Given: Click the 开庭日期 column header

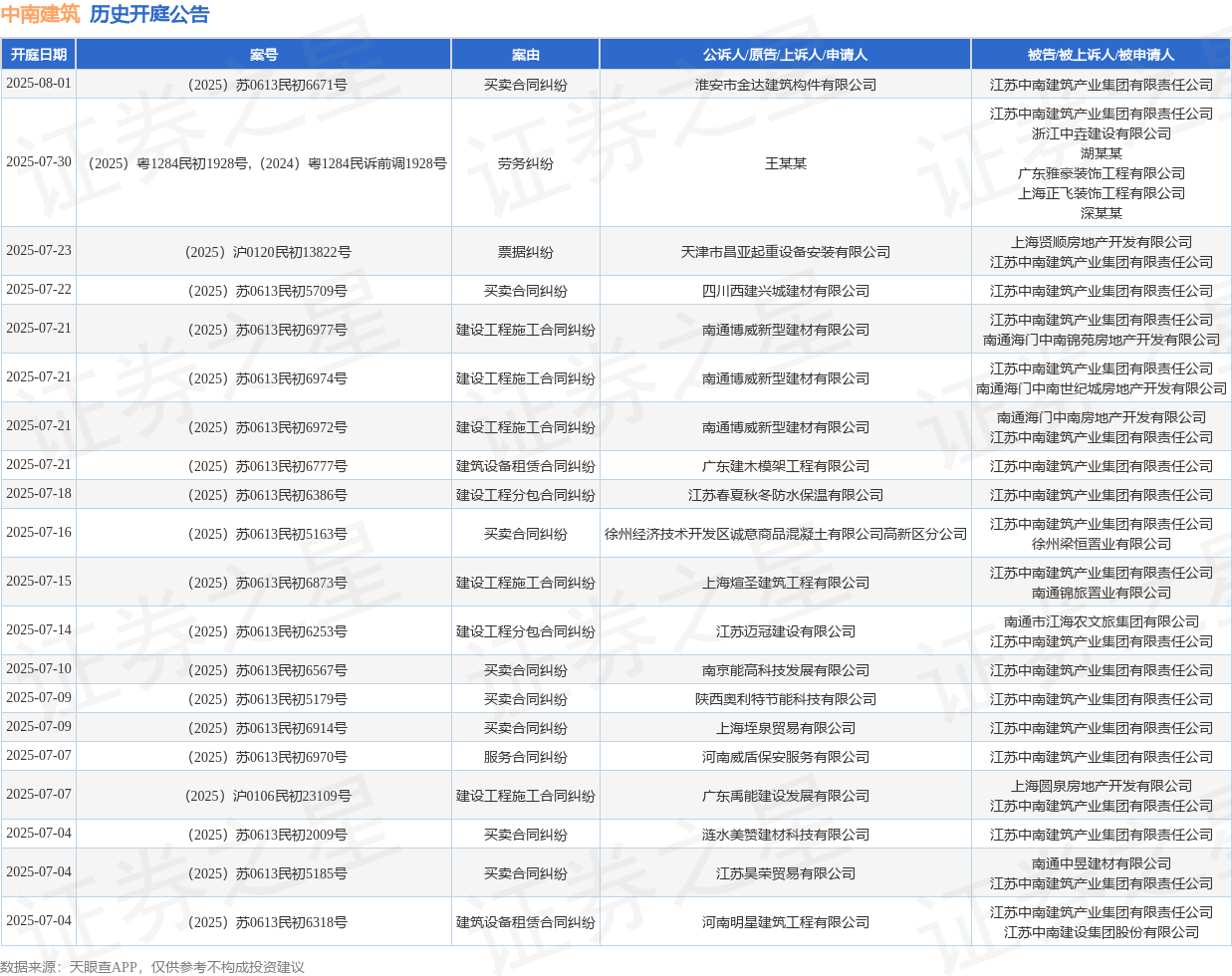Looking at the screenshot, I should tap(39, 55).
